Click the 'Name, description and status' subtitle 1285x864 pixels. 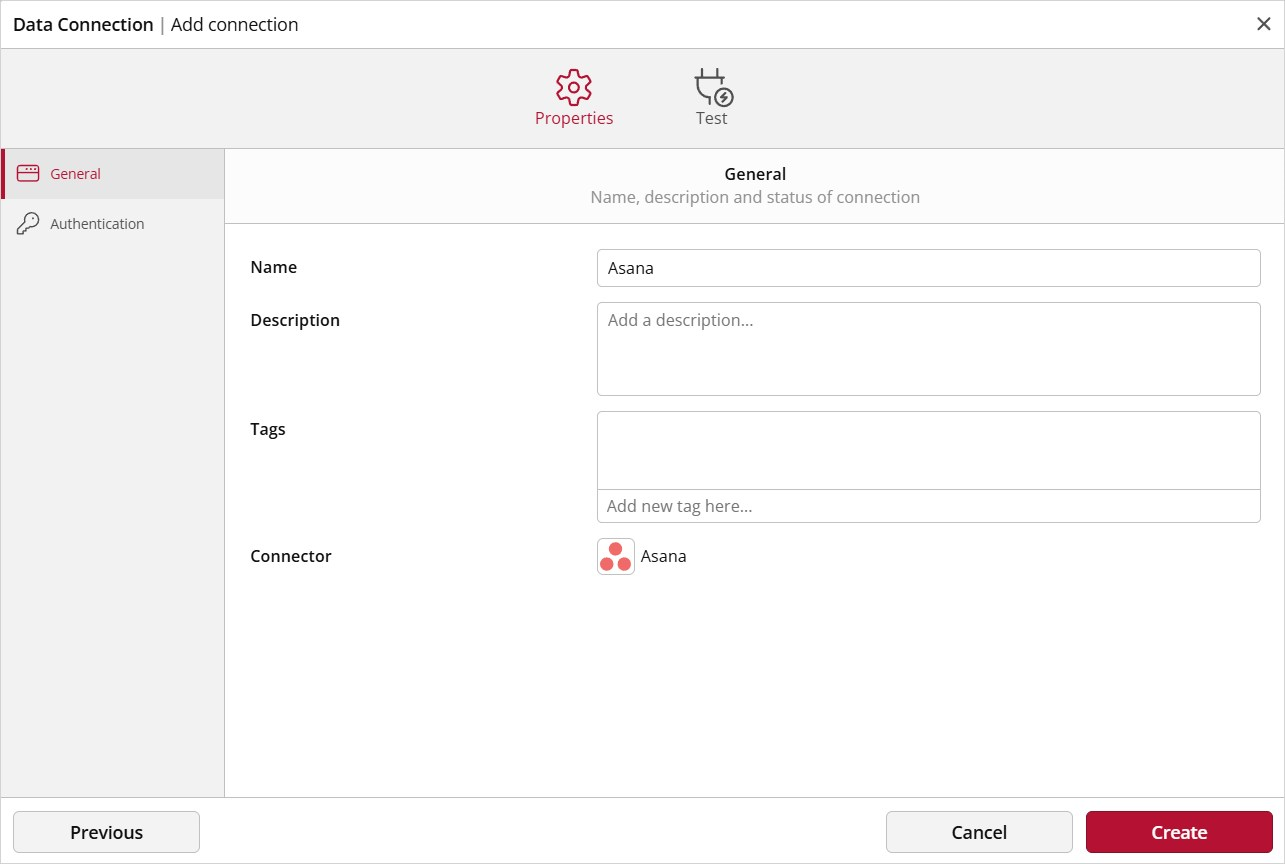tap(755, 197)
